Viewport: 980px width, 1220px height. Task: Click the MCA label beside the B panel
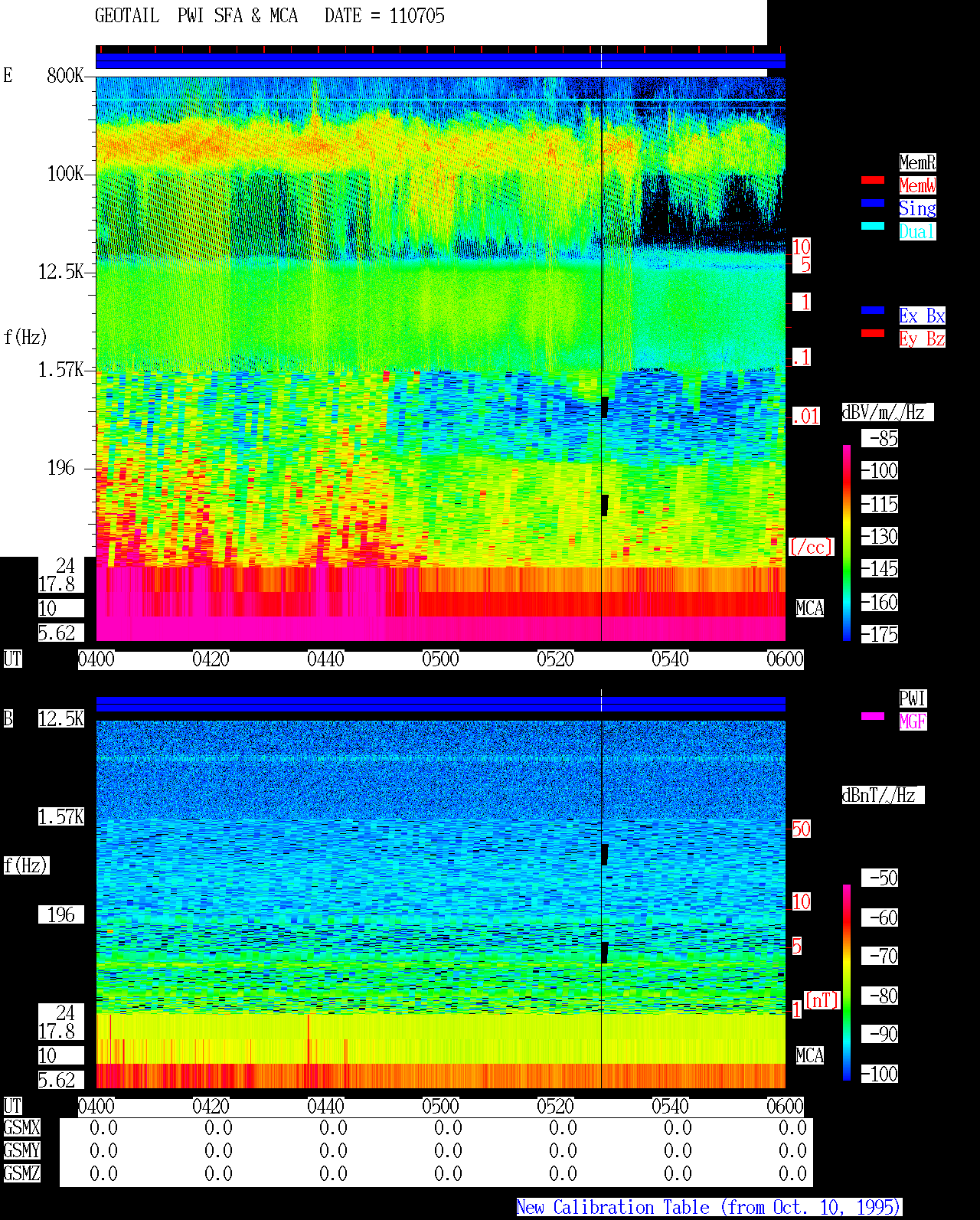pos(810,1055)
